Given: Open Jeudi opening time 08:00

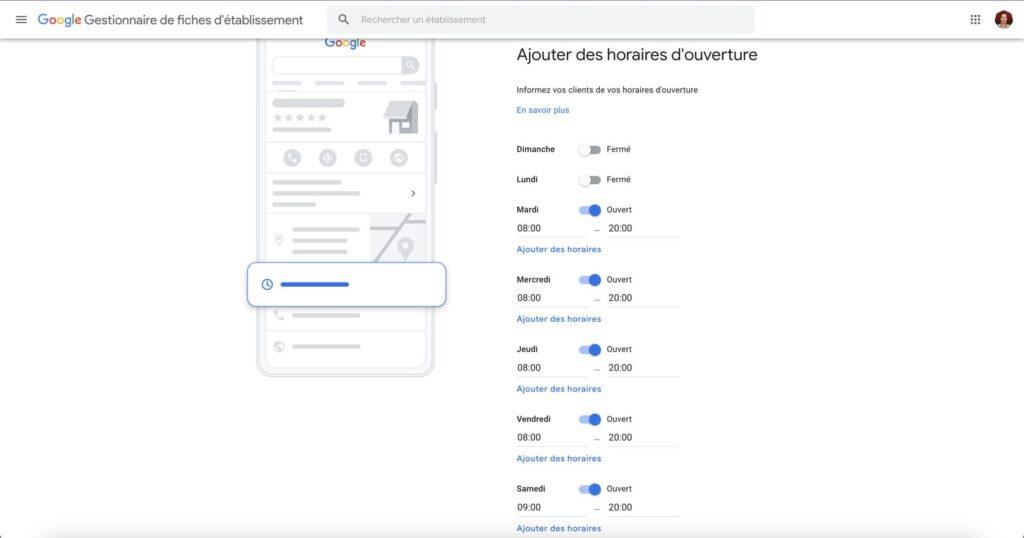Looking at the screenshot, I should [x=552, y=368].
